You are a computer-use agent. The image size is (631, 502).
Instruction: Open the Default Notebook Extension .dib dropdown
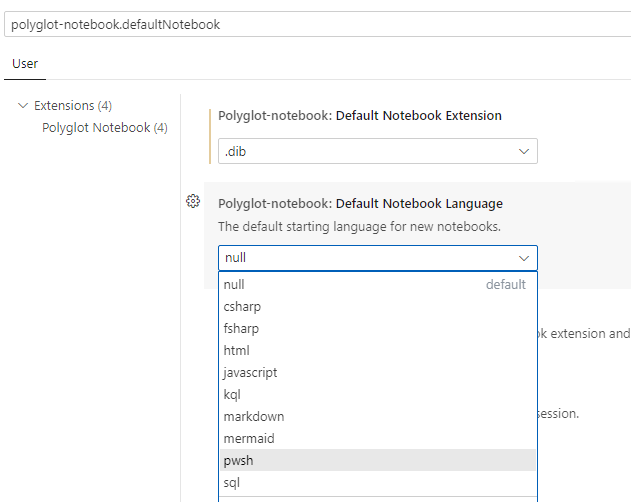(x=377, y=151)
